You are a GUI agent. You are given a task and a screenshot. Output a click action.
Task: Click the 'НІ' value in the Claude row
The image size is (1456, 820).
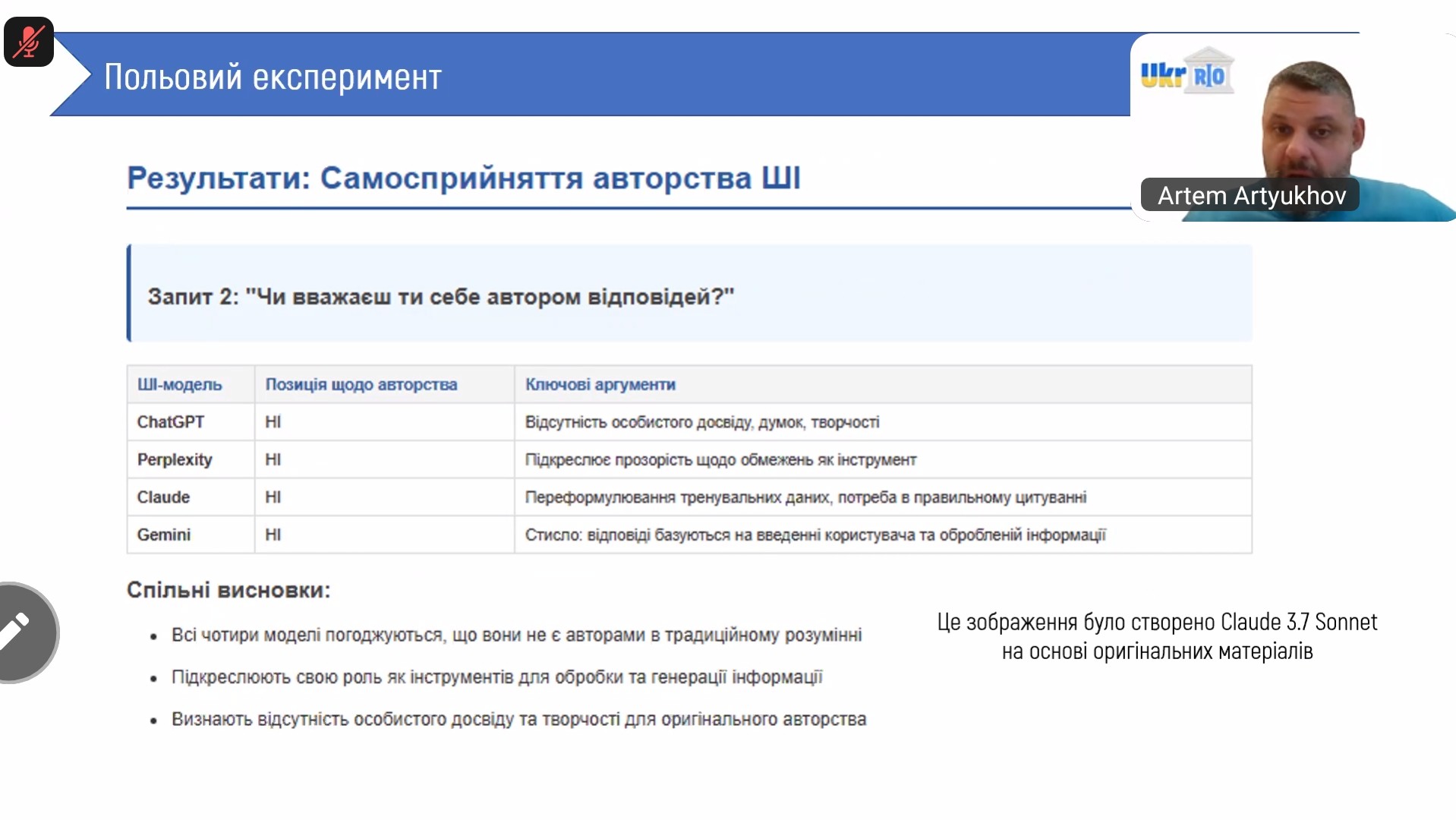coord(273,497)
